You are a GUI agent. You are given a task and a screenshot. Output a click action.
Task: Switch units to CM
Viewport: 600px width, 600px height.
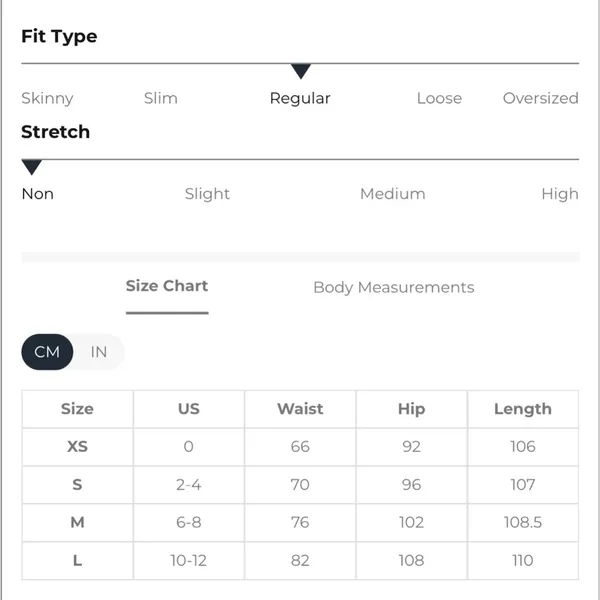[x=47, y=352]
